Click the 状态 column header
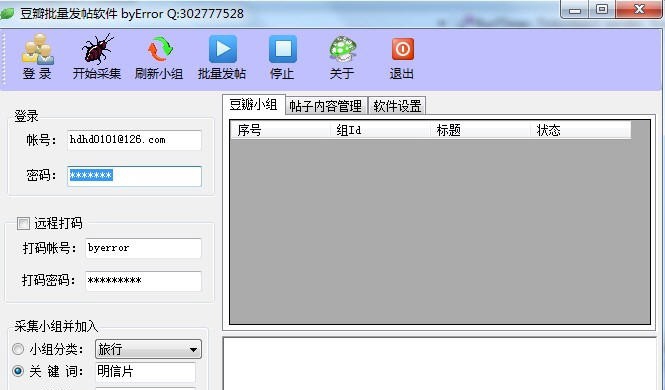The image size is (665, 390). click(x=581, y=130)
